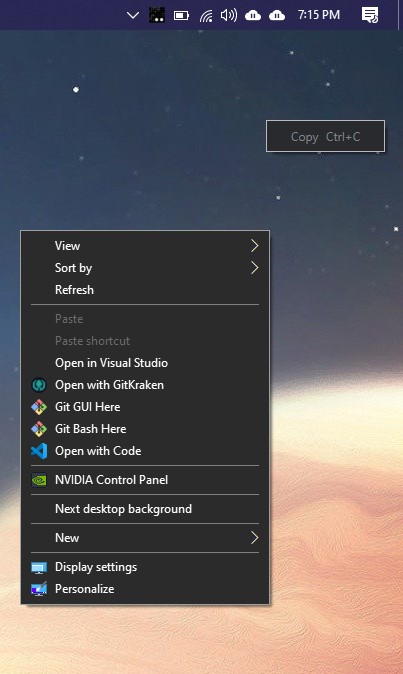Select Open with Code
Viewport: 403px width, 674px height.
click(x=145, y=451)
